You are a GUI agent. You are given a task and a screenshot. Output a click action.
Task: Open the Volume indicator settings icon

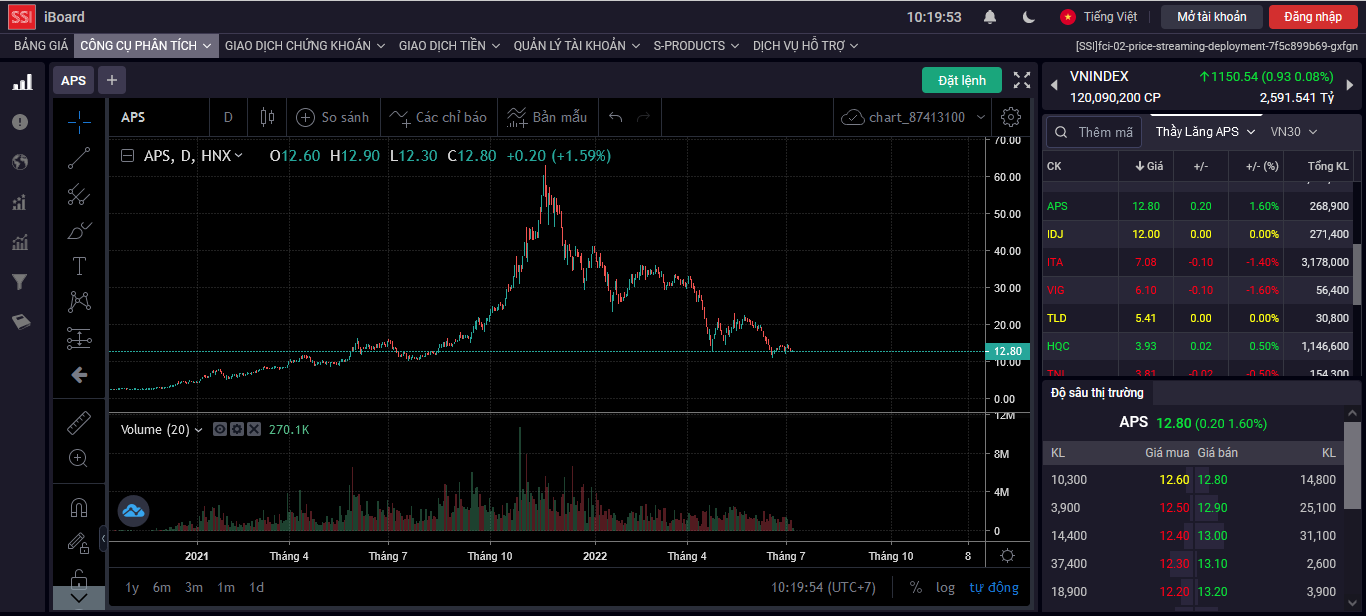237,429
